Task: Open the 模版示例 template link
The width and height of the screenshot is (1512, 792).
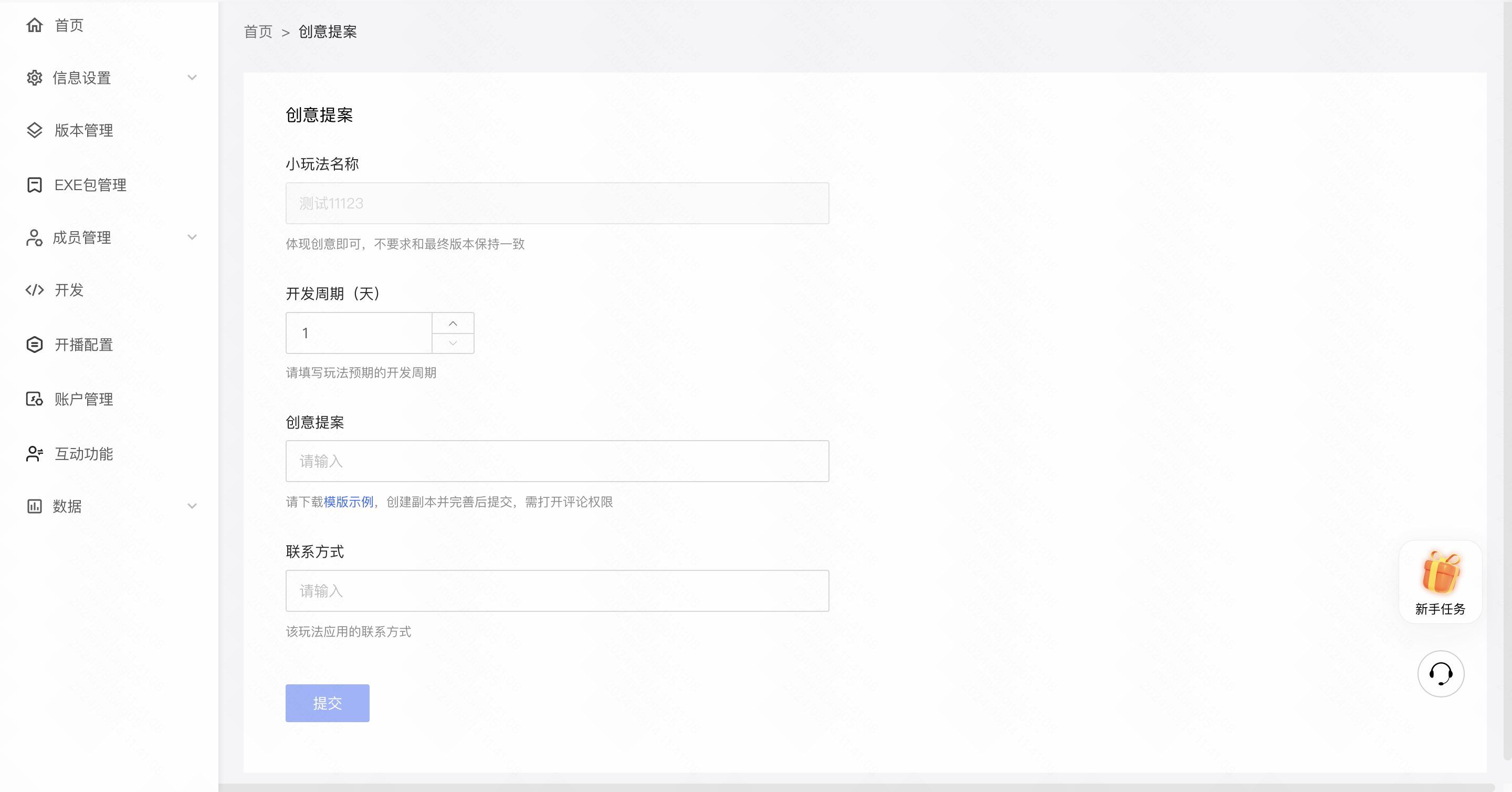Action: coord(349,502)
